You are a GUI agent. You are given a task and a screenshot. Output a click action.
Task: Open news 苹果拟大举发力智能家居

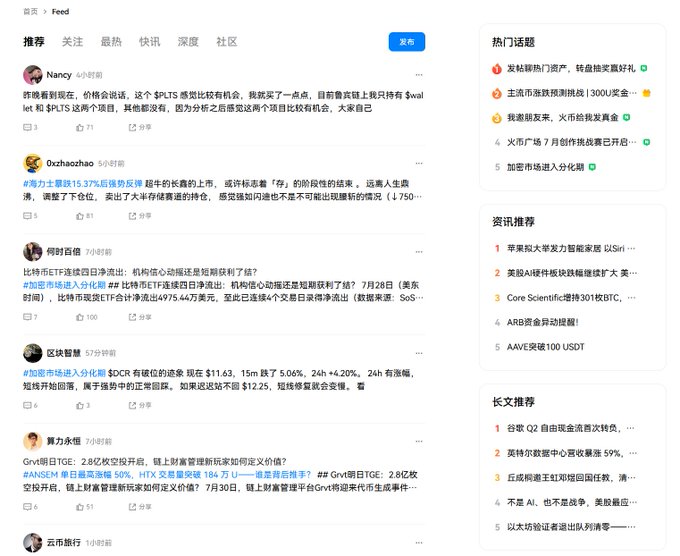point(571,249)
